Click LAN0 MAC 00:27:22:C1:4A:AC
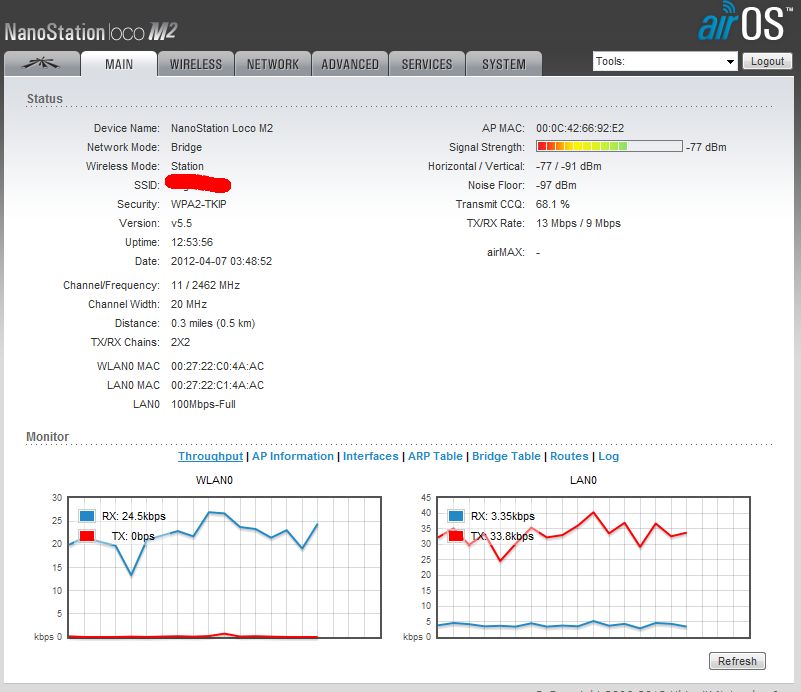Image resolution: width=801 pixels, height=692 pixels. [x=218, y=385]
